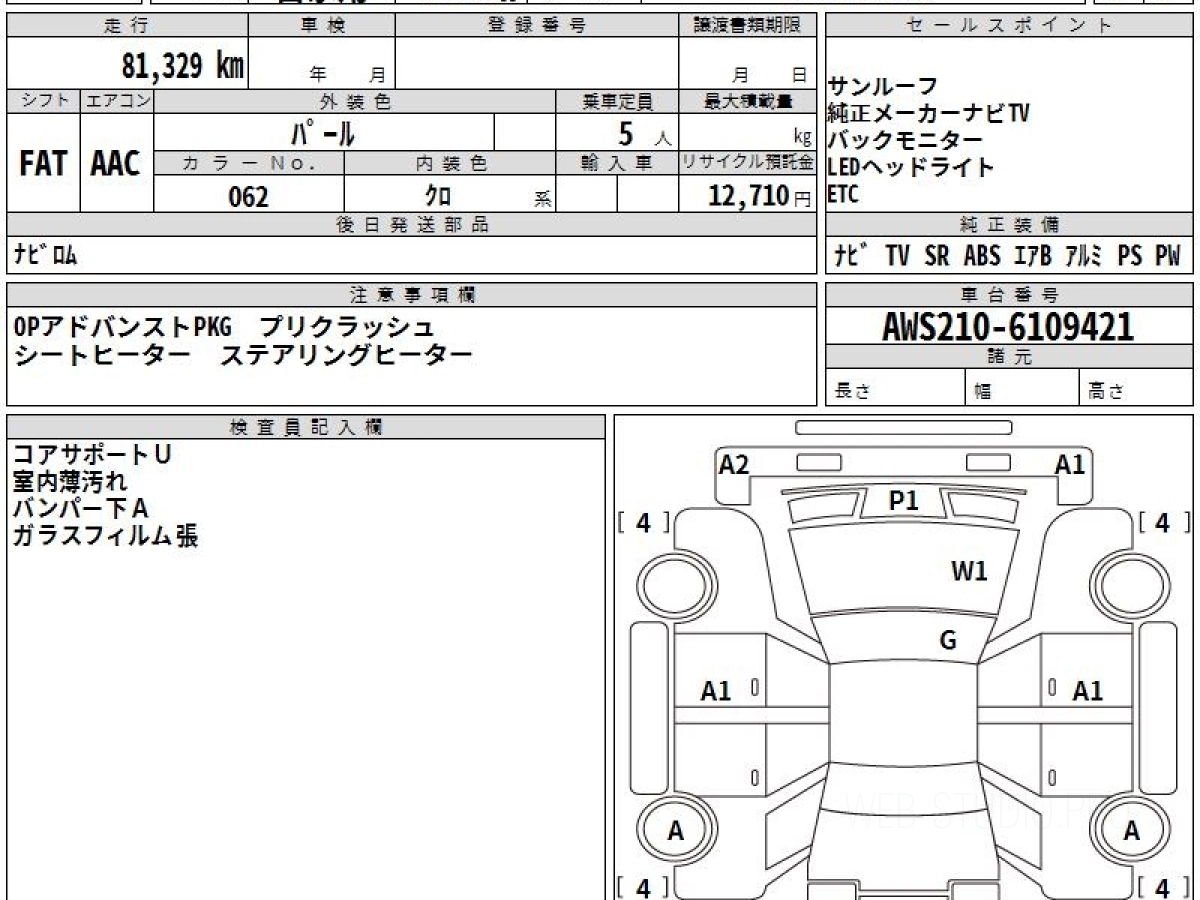Image resolution: width=1200 pixels, height=900 pixels.
Task: Select the 高さ dimension cell
Action: (x=1137, y=388)
